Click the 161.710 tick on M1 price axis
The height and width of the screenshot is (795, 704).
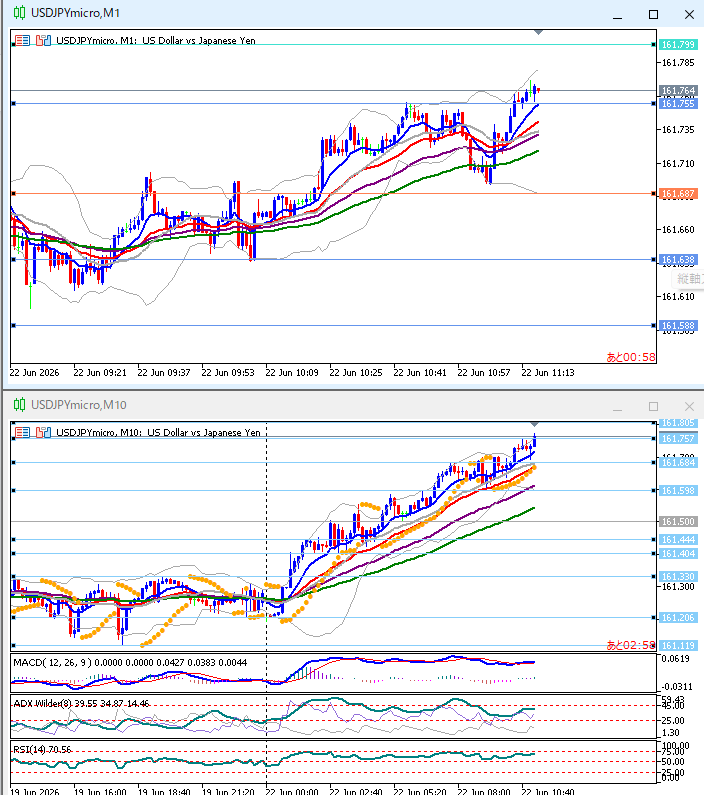coord(678,164)
